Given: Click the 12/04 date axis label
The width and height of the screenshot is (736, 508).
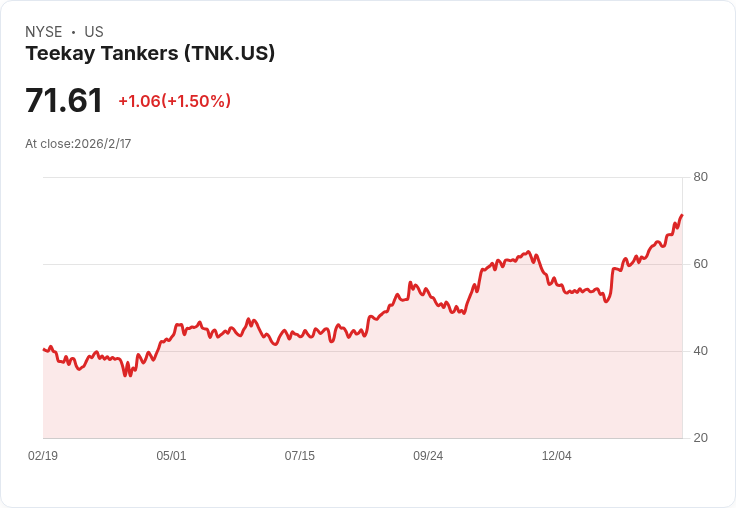Looking at the screenshot, I should click(x=557, y=455).
